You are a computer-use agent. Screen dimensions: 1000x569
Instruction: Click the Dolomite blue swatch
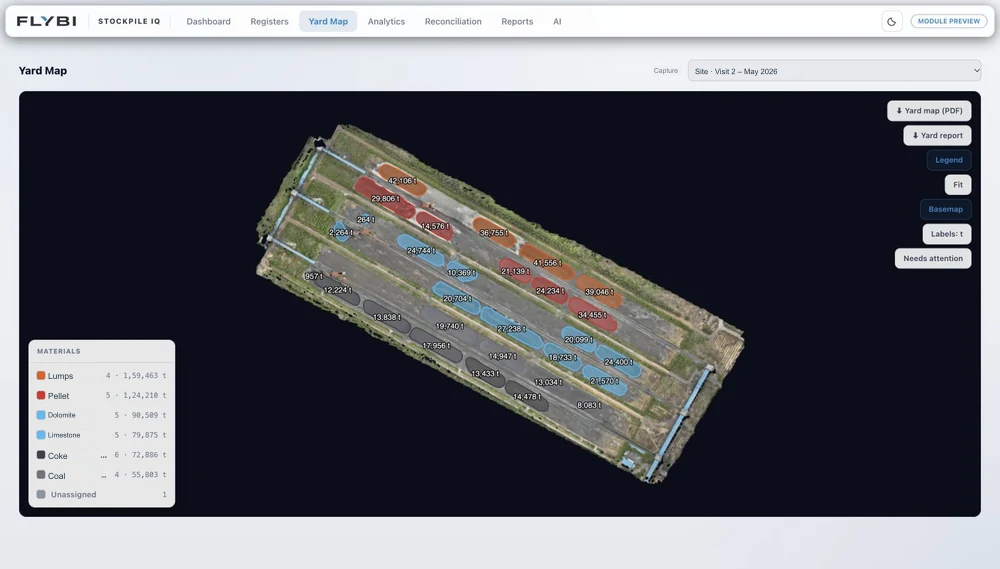(x=41, y=415)
